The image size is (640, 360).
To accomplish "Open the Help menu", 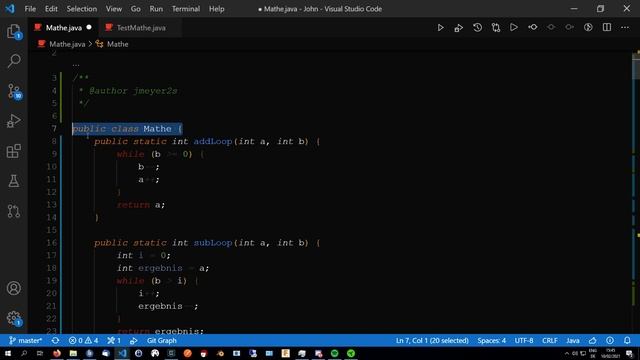I will pos(216,9).
